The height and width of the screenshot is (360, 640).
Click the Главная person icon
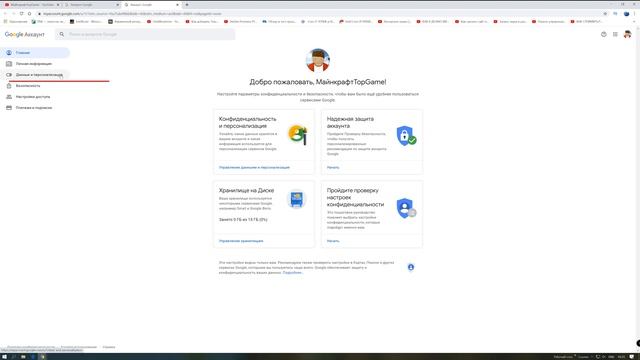click(x=9, y=53)
